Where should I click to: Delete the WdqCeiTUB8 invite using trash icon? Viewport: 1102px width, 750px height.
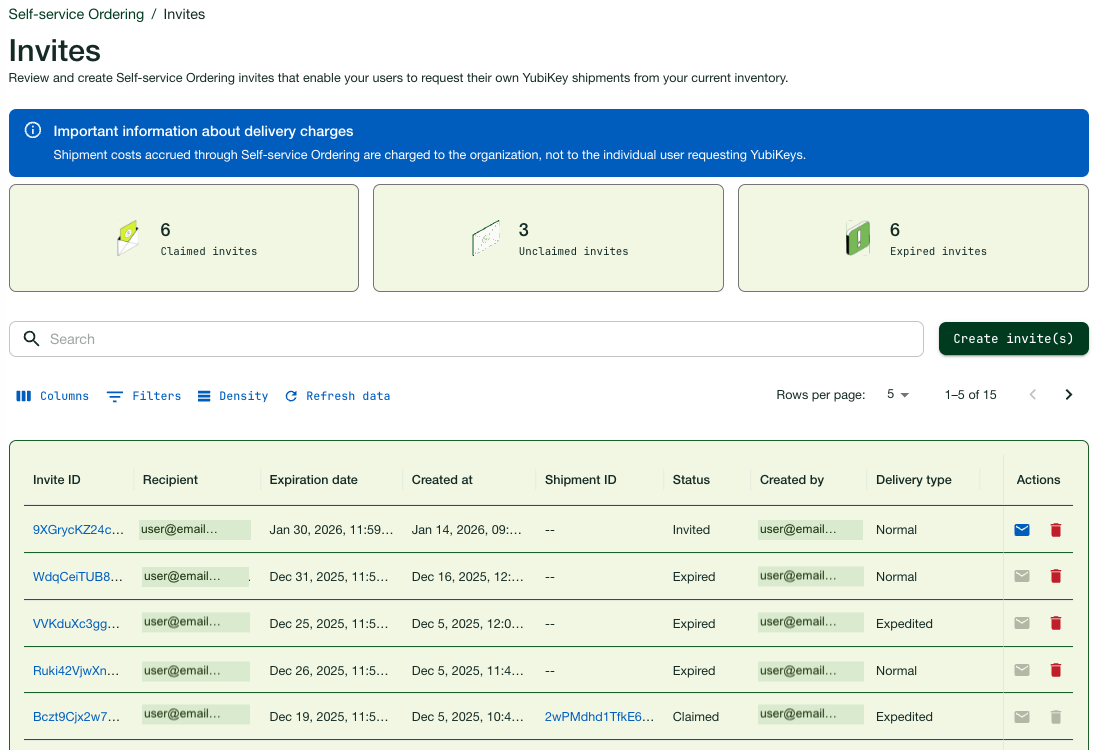(1055, 577)
